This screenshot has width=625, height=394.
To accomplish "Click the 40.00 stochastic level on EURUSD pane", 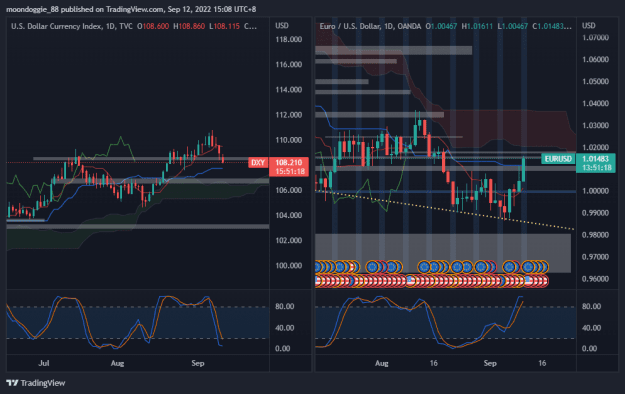I will tap(592, 328).
